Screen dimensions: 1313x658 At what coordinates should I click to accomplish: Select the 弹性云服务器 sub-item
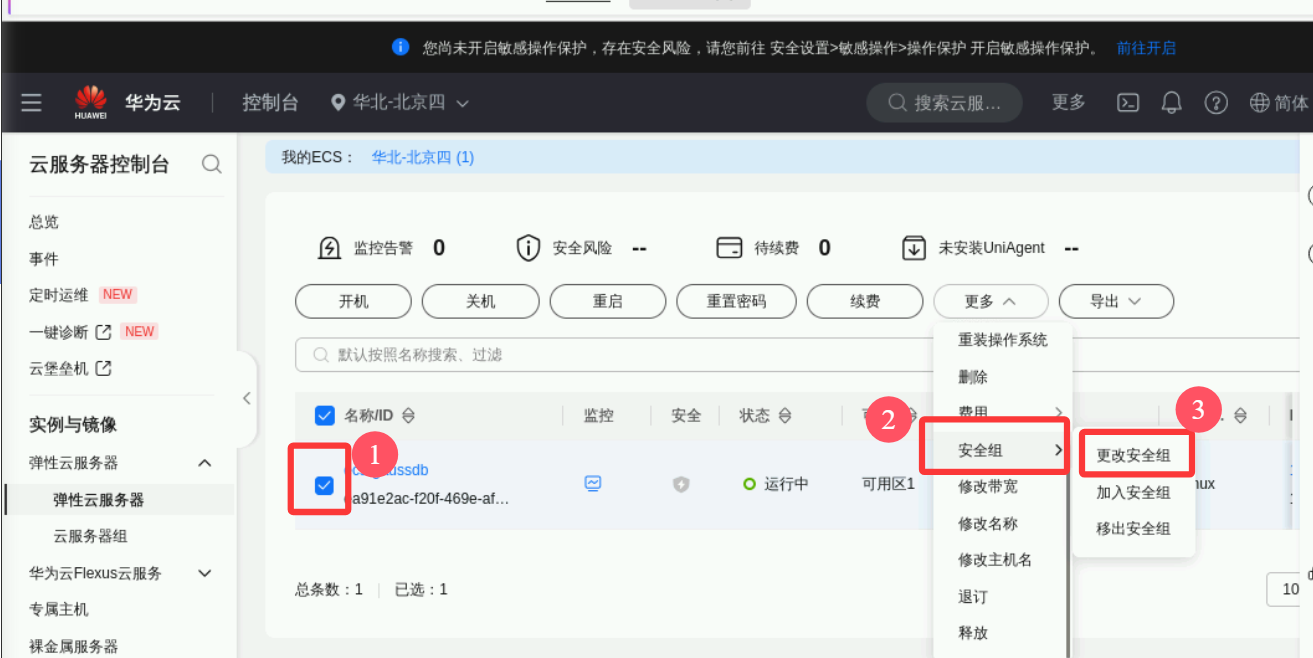[98, 500]
